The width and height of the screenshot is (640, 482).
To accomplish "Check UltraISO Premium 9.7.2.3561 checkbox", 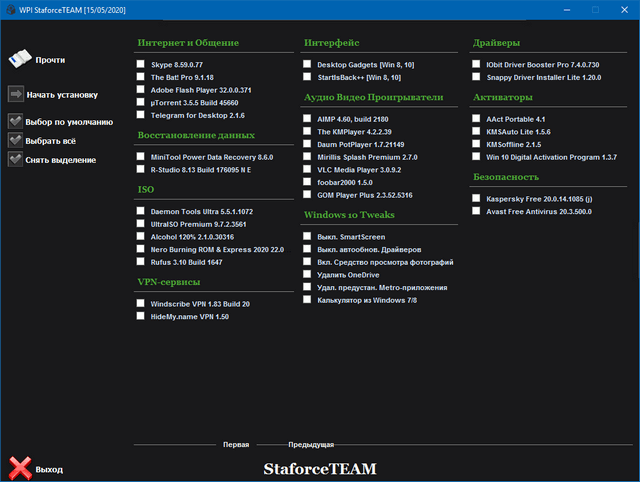I will click(140, 223).
